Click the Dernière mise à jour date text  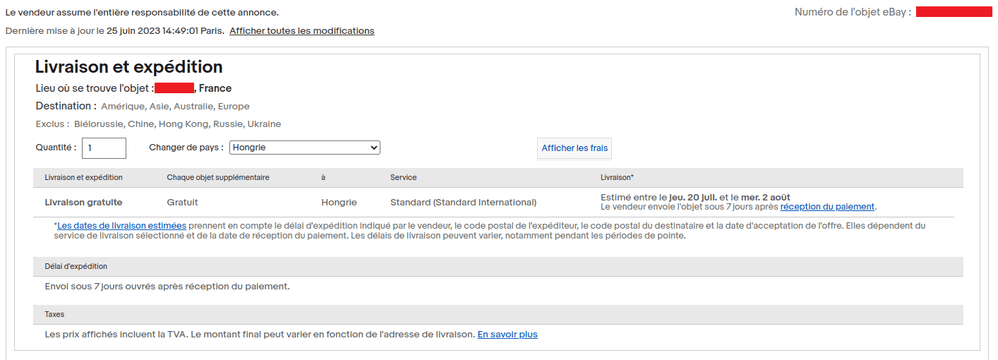pyautogui.click(x=115, y=31)
